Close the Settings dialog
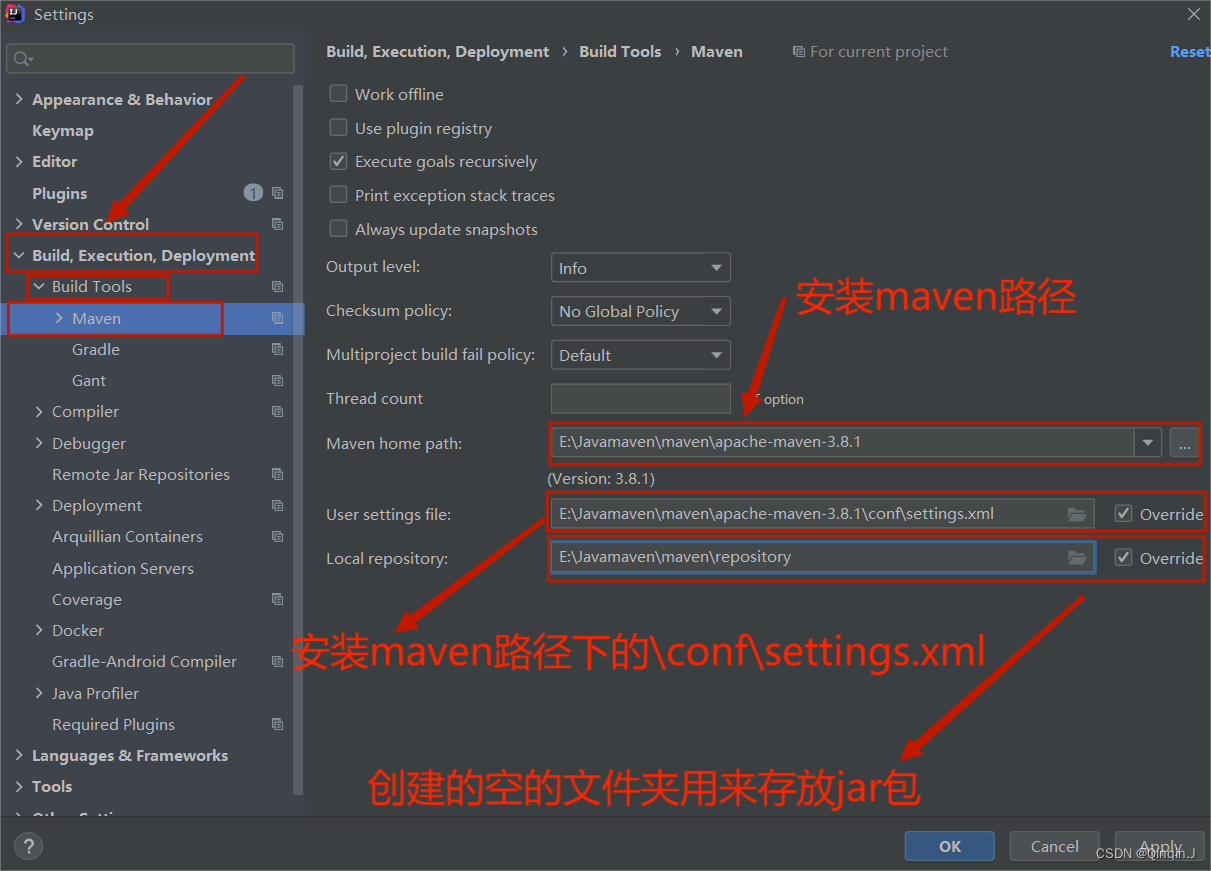The image size is (1211, 871). 1194,14
